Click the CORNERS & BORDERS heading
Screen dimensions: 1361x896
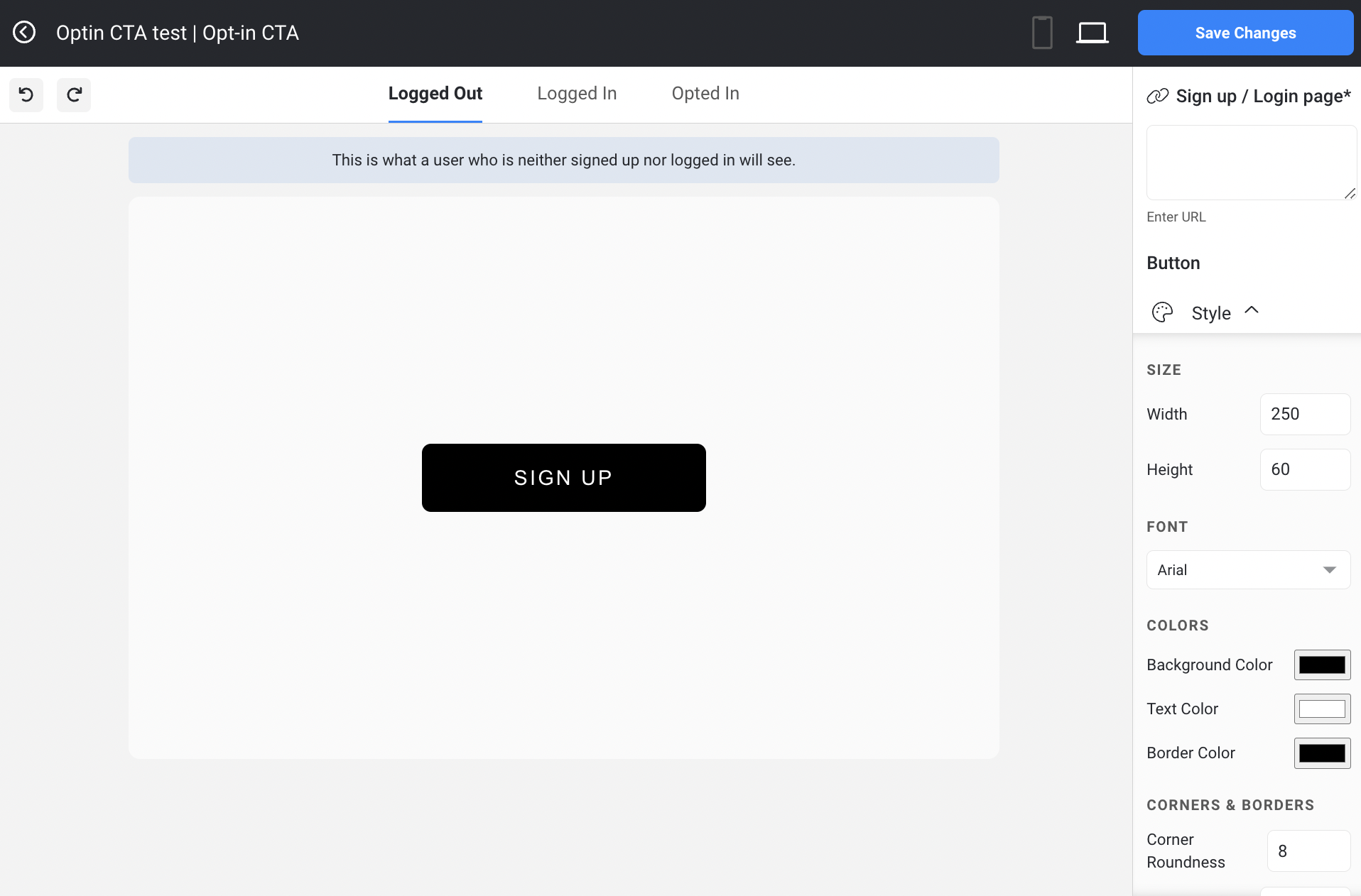[x=1230, y=805]
